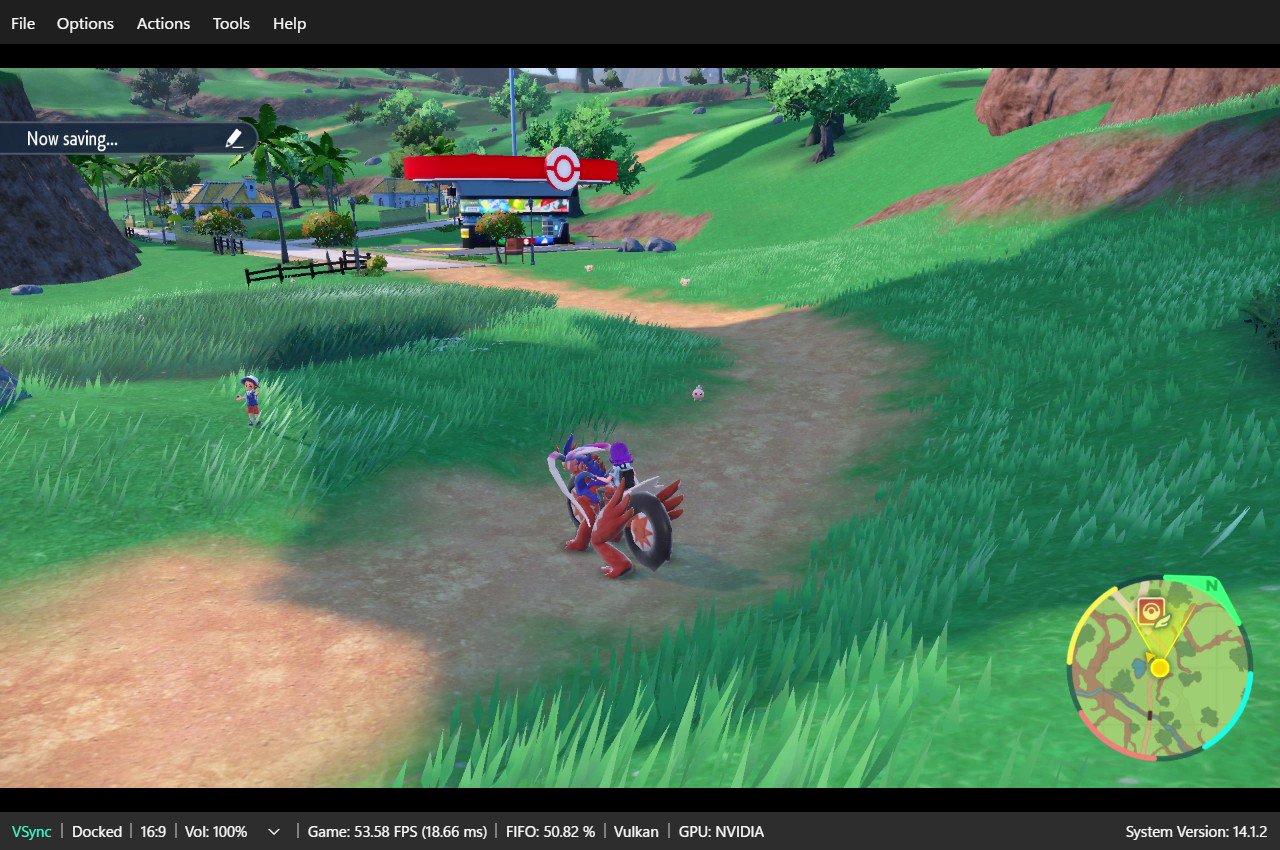Click the FIFO percentage readout
Viewport: 1280px width, 850px height.
[x=551, y=832]
